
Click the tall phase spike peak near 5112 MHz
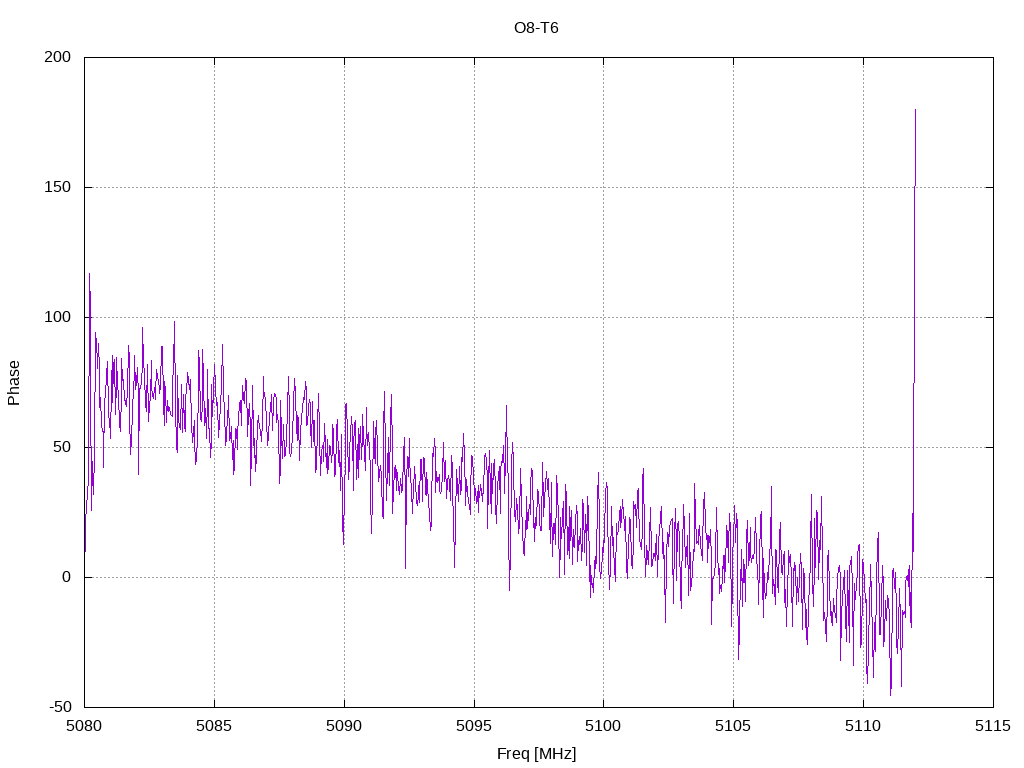[915, 110]
